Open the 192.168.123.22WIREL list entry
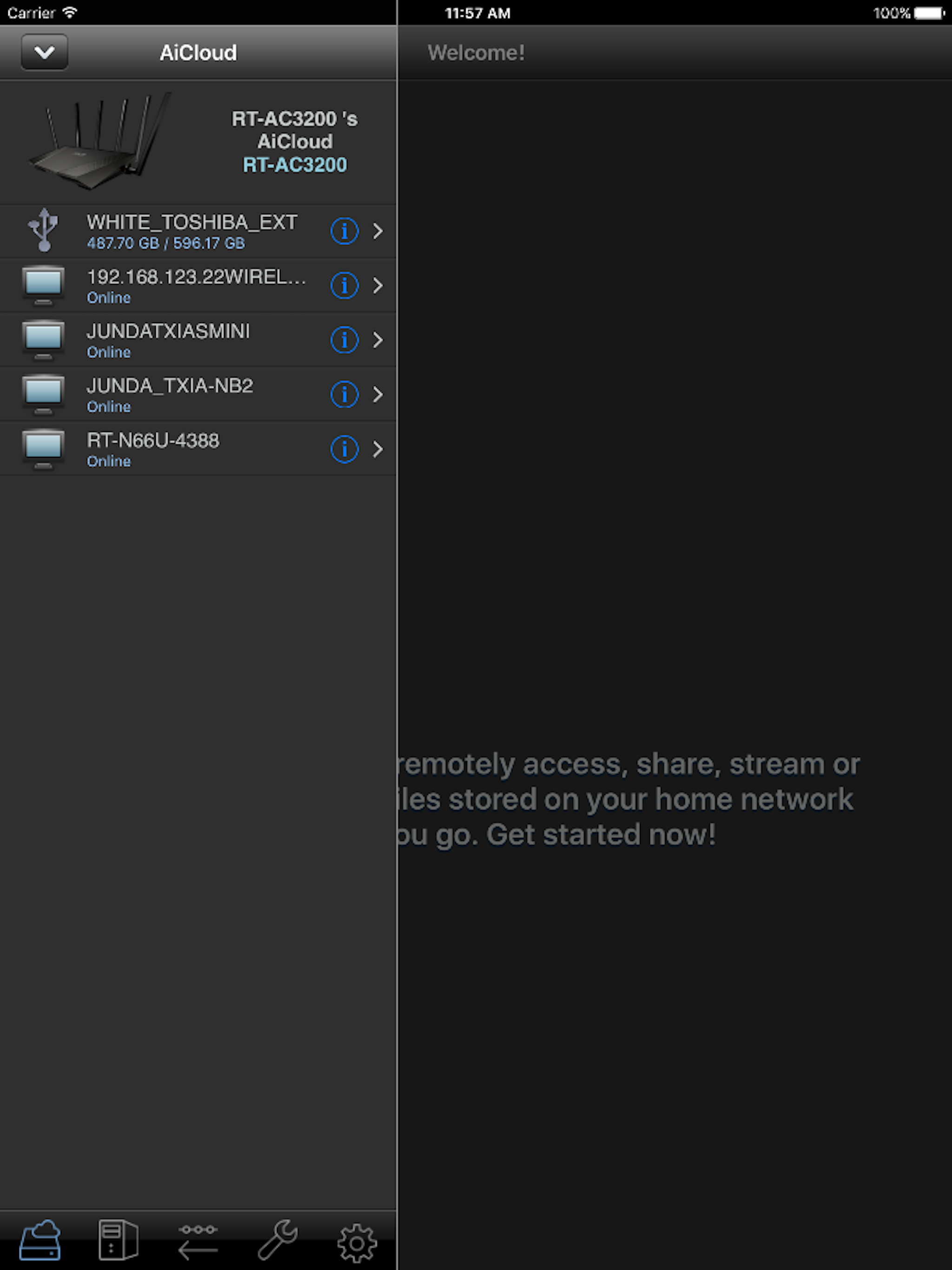The height and width of the screenshot is (1270, 952). coord(198,285)
